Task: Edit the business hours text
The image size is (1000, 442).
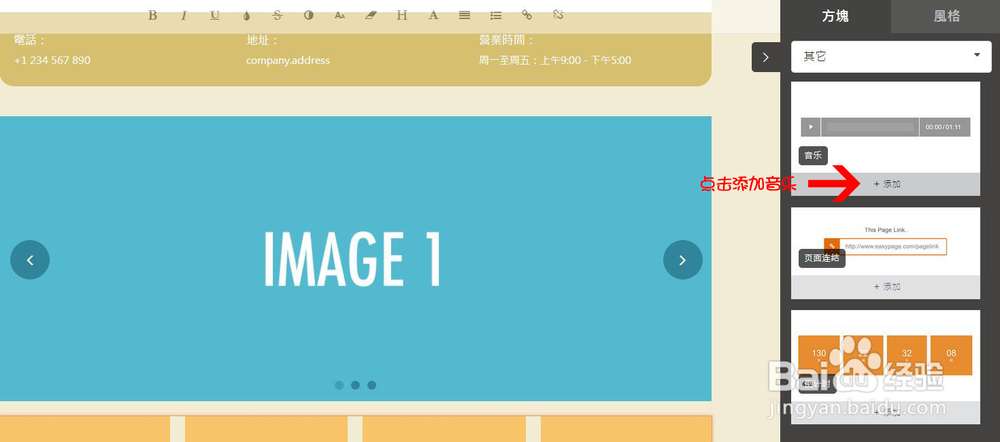Action: click(x=555, y=61)
